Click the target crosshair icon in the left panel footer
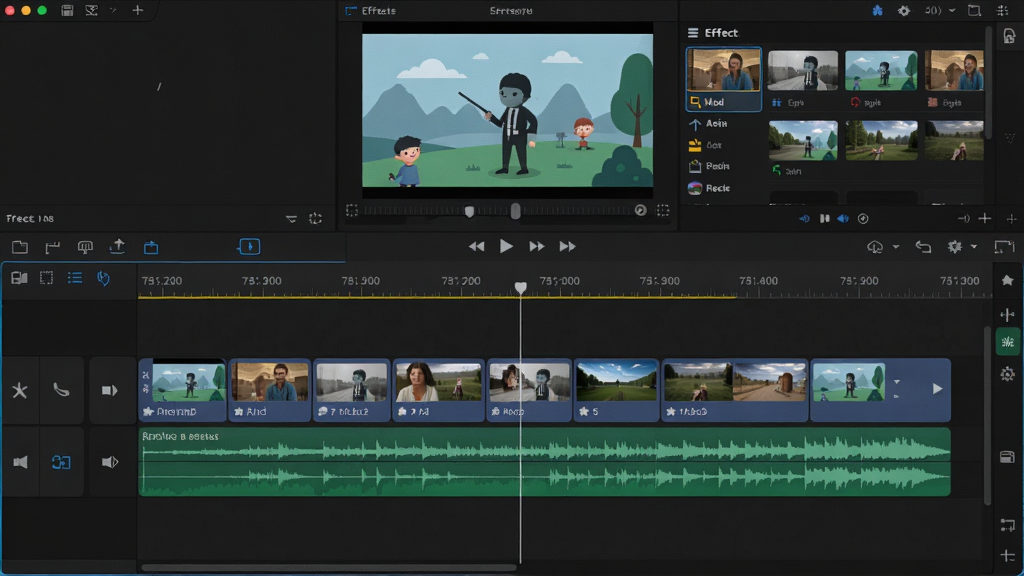The image size is (1024, 576). tap(315, 219)
